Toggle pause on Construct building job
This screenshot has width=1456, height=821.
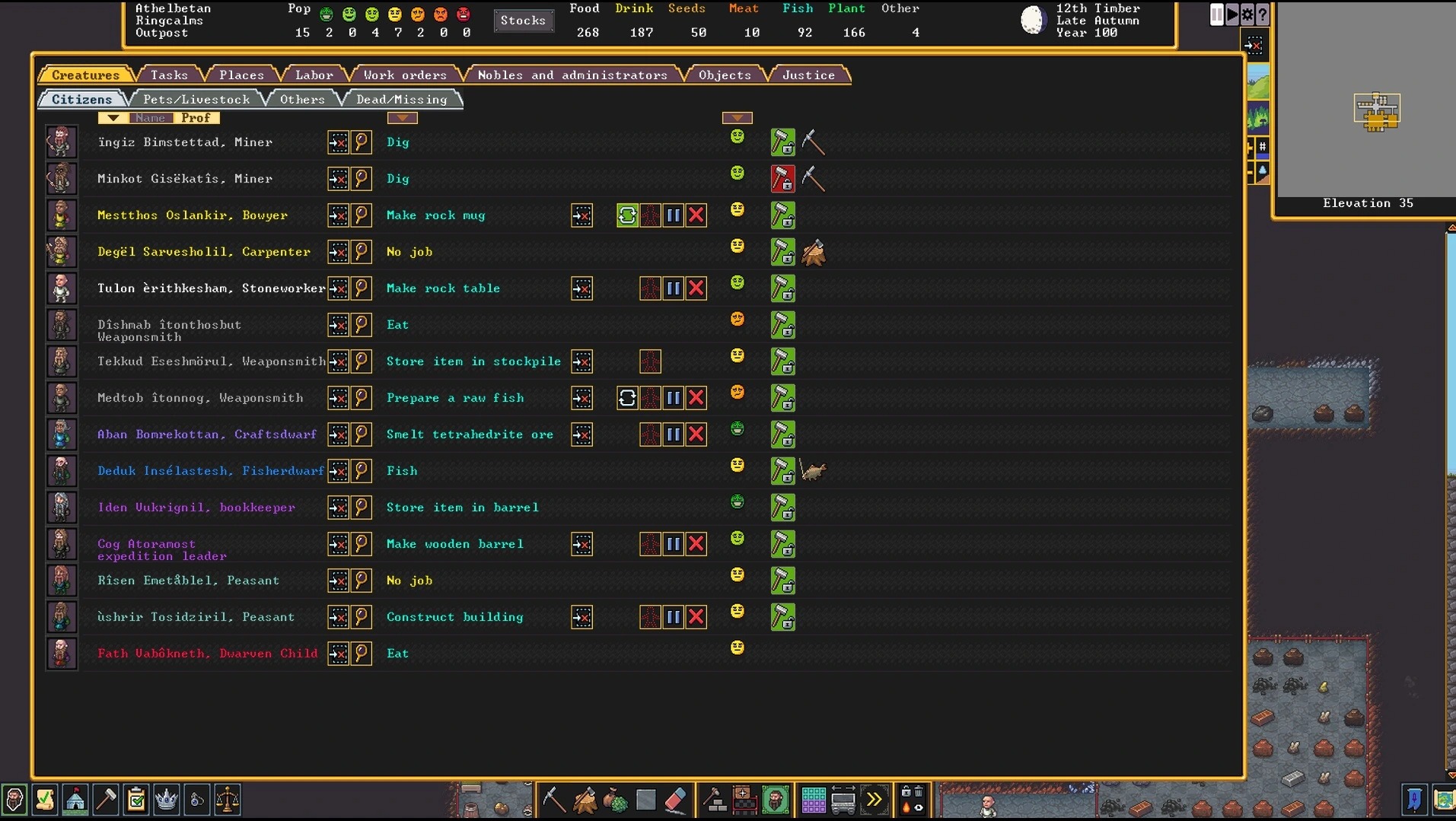point(673,617)
